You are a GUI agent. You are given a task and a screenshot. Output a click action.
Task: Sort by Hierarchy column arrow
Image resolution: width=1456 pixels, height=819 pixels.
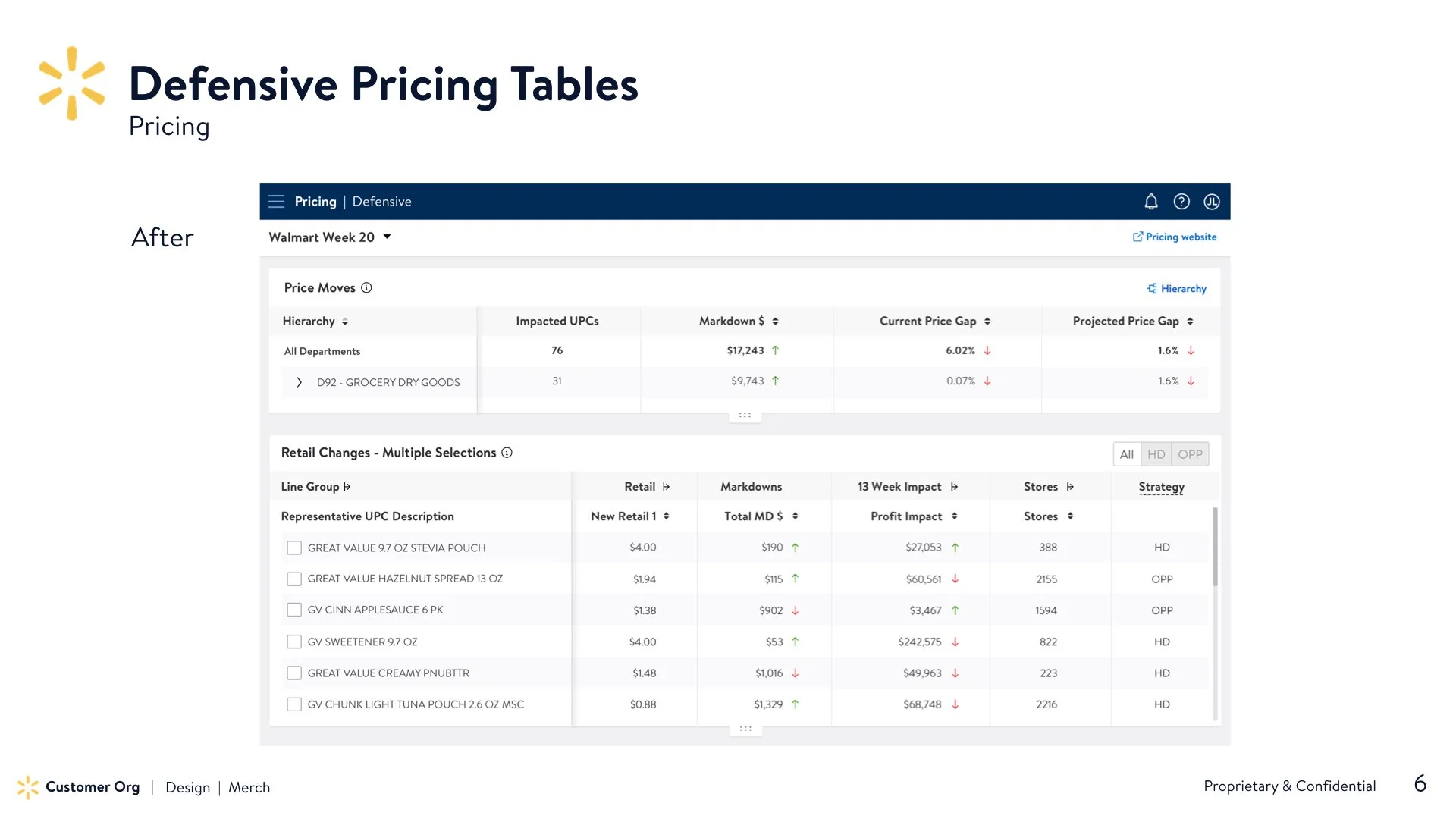point(345,322)
